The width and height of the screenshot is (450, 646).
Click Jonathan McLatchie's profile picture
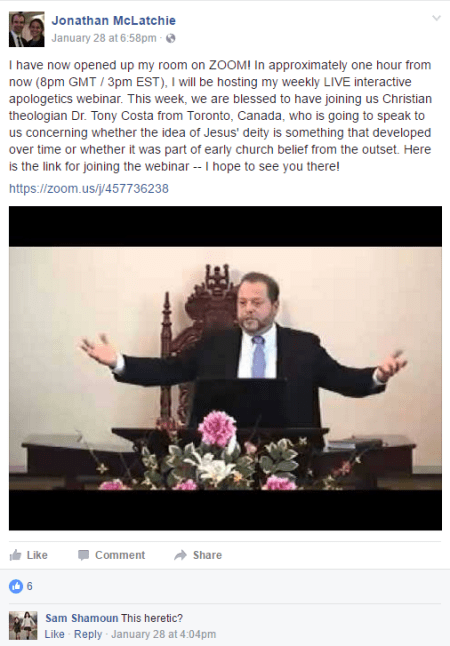tap(27, 29)
